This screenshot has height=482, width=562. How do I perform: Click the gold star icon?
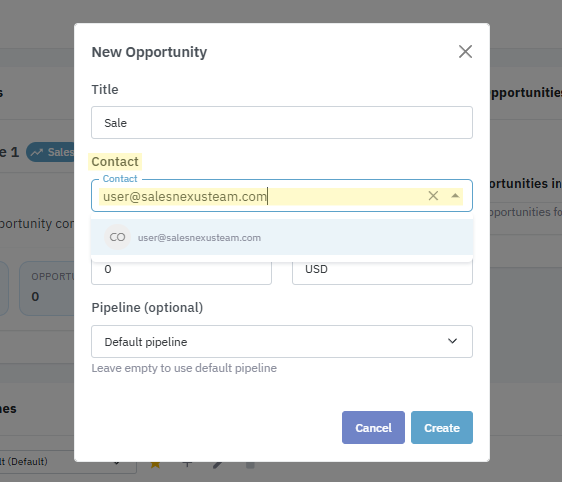click(155, 464)
